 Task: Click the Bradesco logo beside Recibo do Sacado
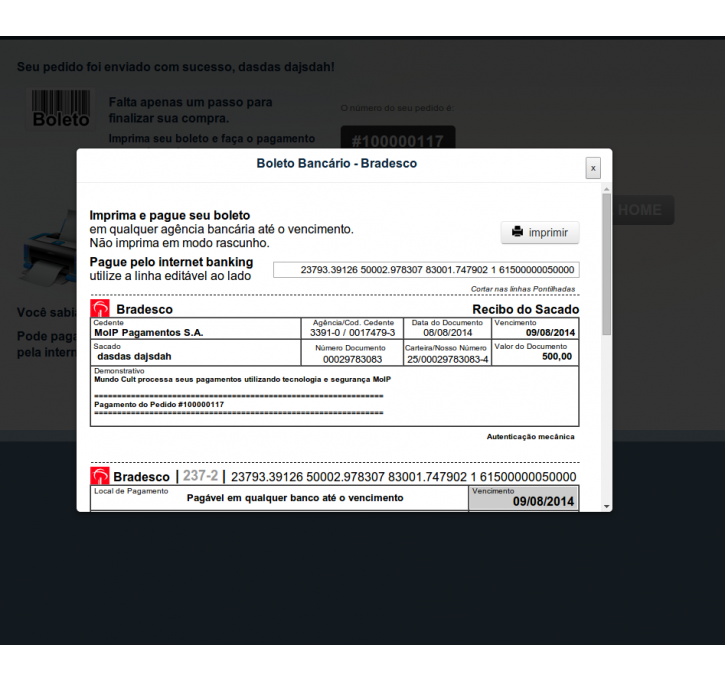100,308
